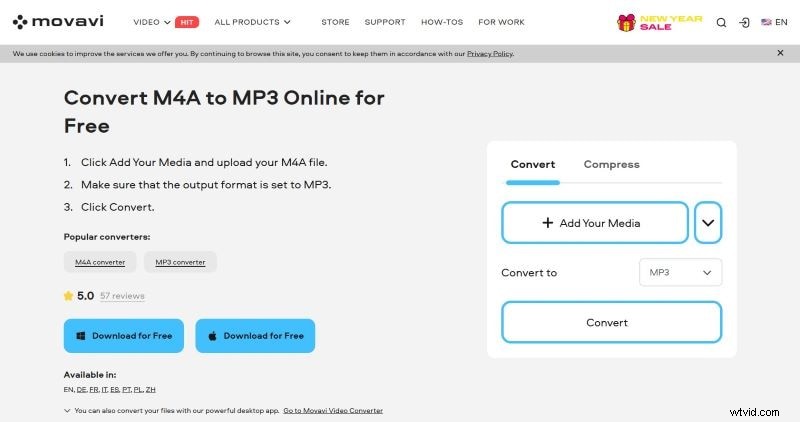The width and height of the screenshot is (800, 422).
Task: Go to How-Tos section
Action: [x=442, y=22]
